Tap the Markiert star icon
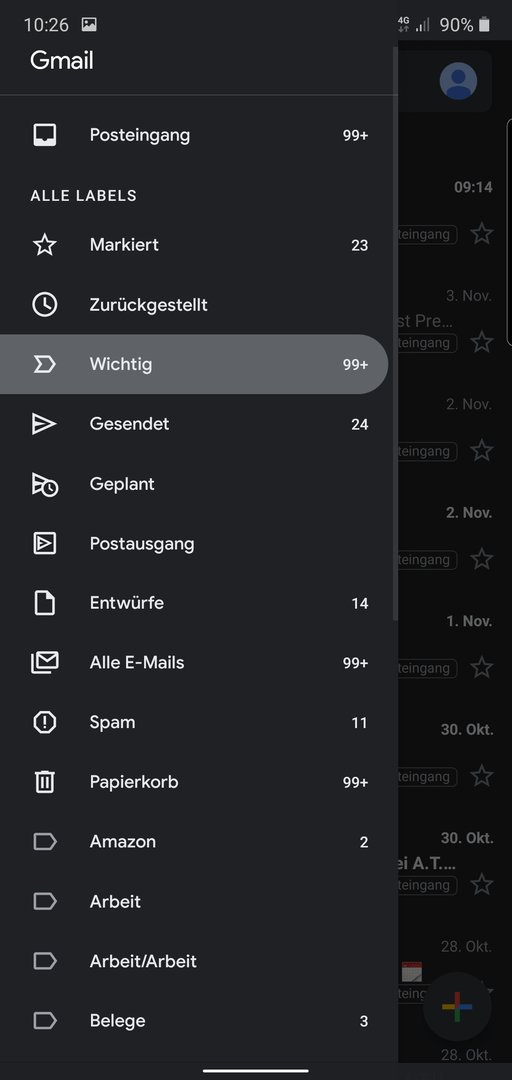 (x=45, y=245)
